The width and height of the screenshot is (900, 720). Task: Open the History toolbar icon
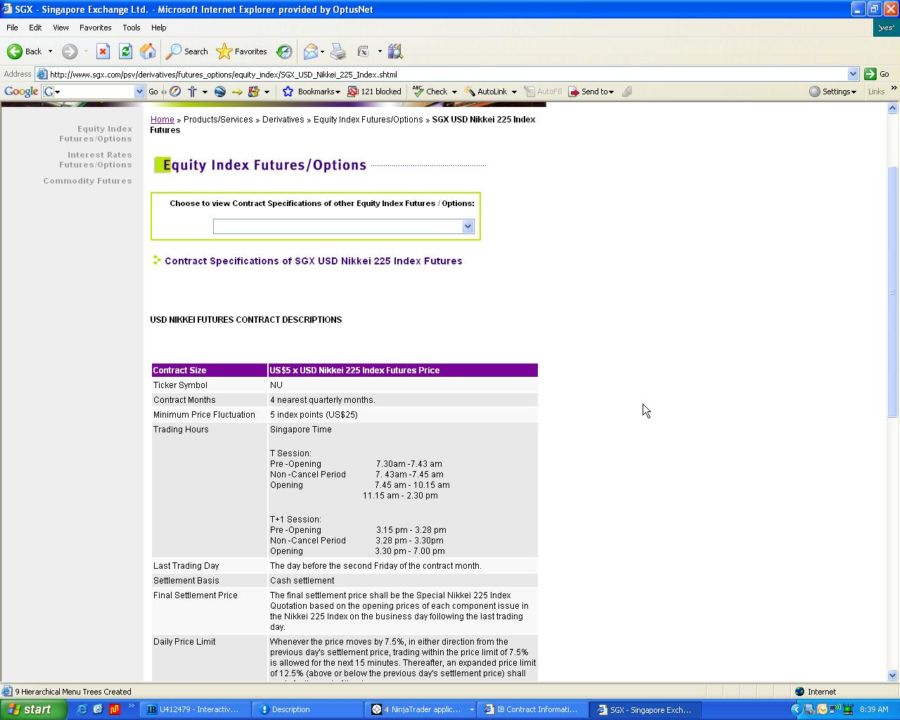coord(284,52)
